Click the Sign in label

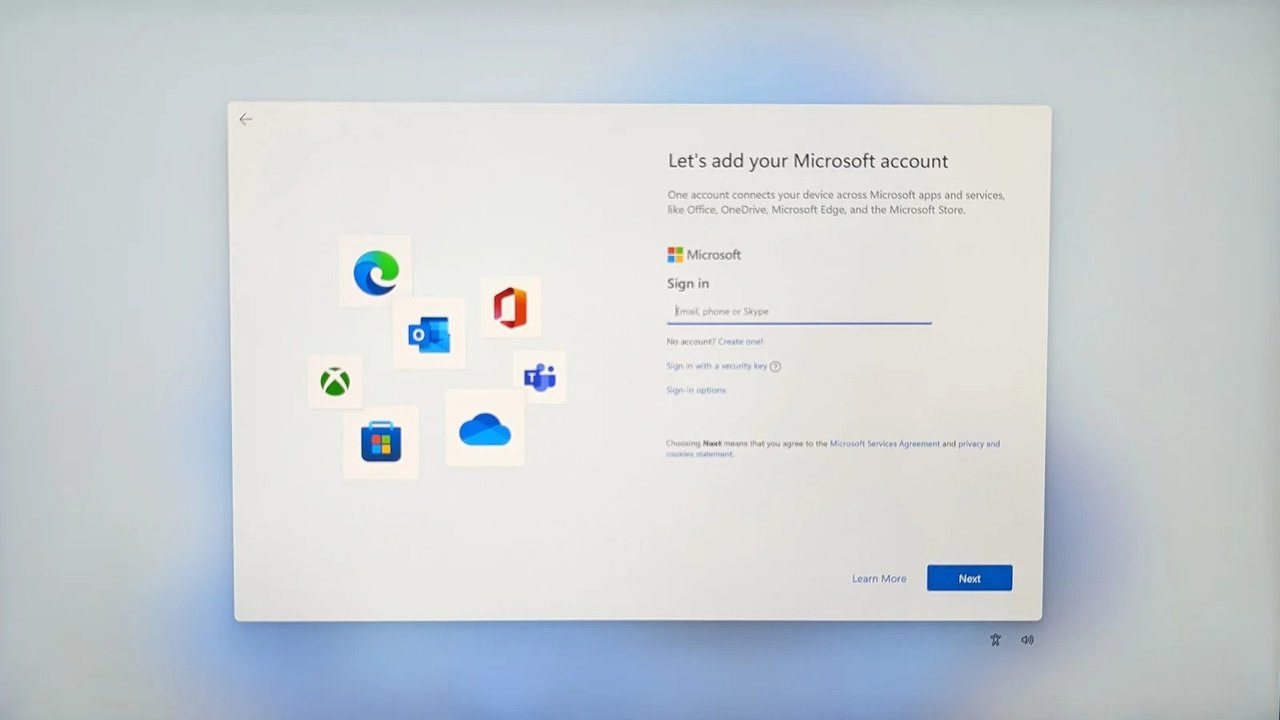coord(688,284)
